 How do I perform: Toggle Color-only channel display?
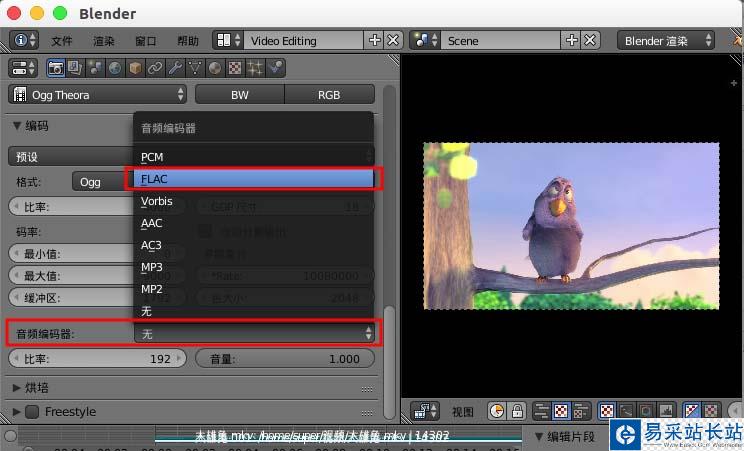tap(711, 411)
